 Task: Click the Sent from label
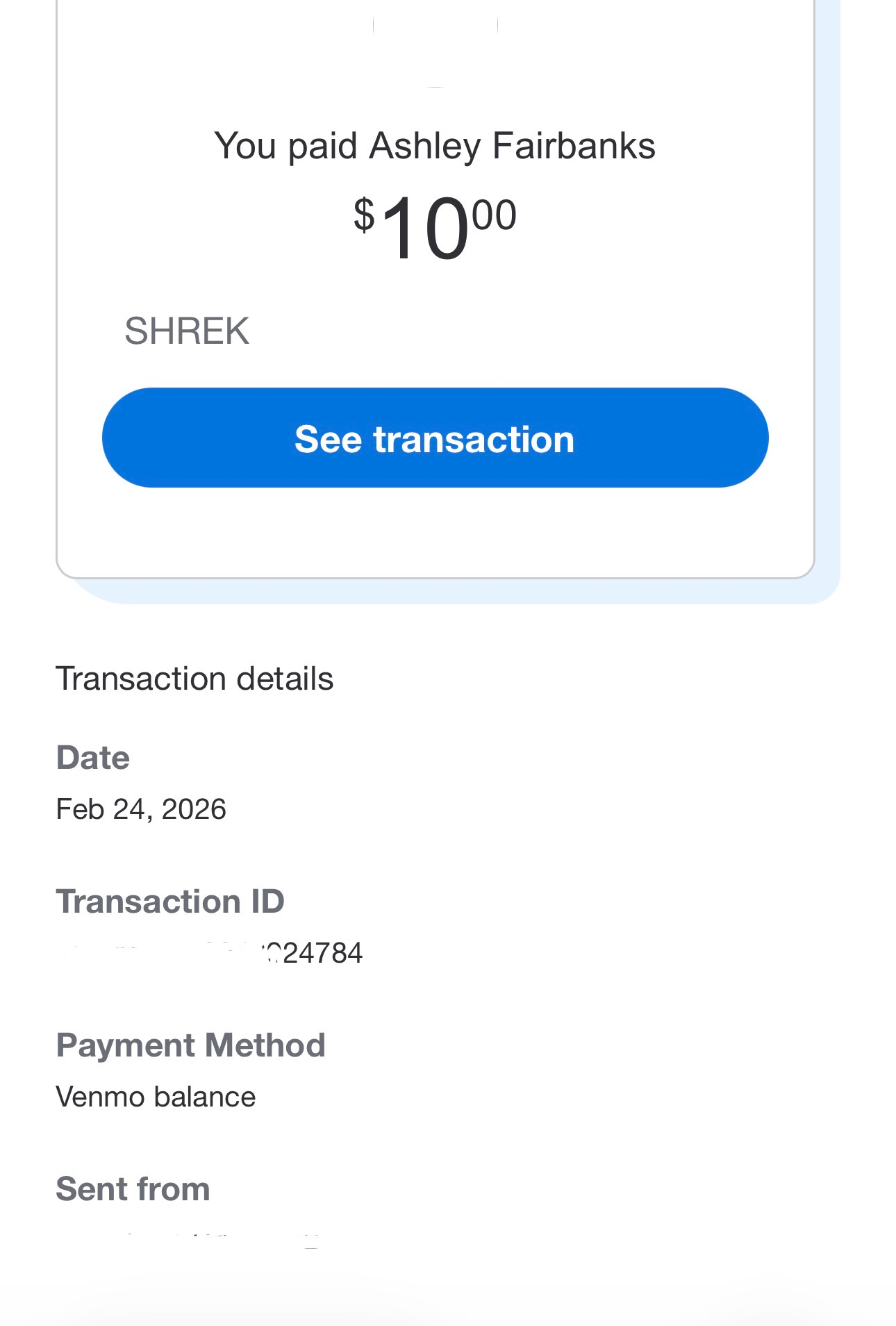[133, 1189]
